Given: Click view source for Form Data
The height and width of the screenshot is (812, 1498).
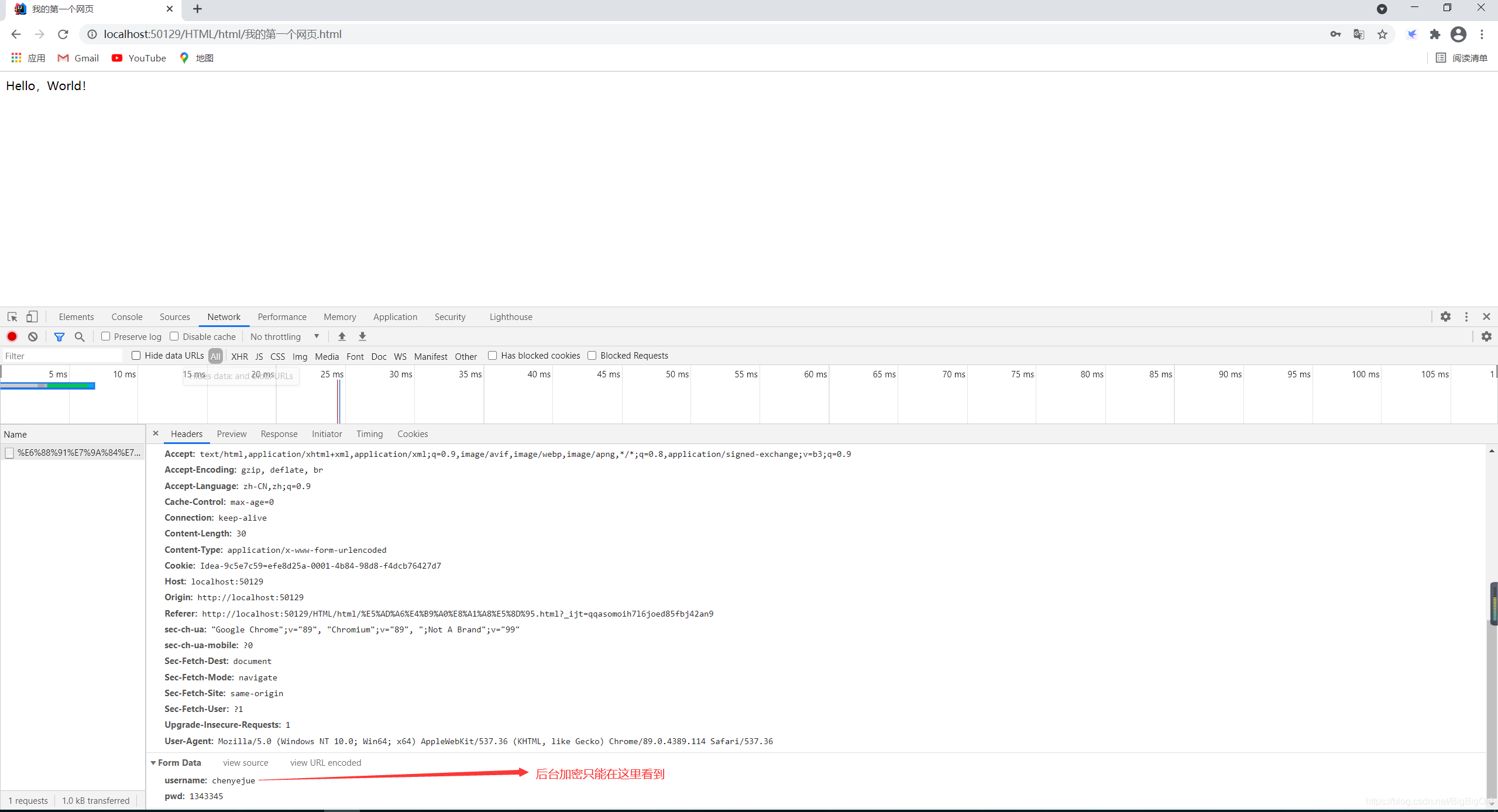Looking at the screenshot, I should tap(246, 763).
